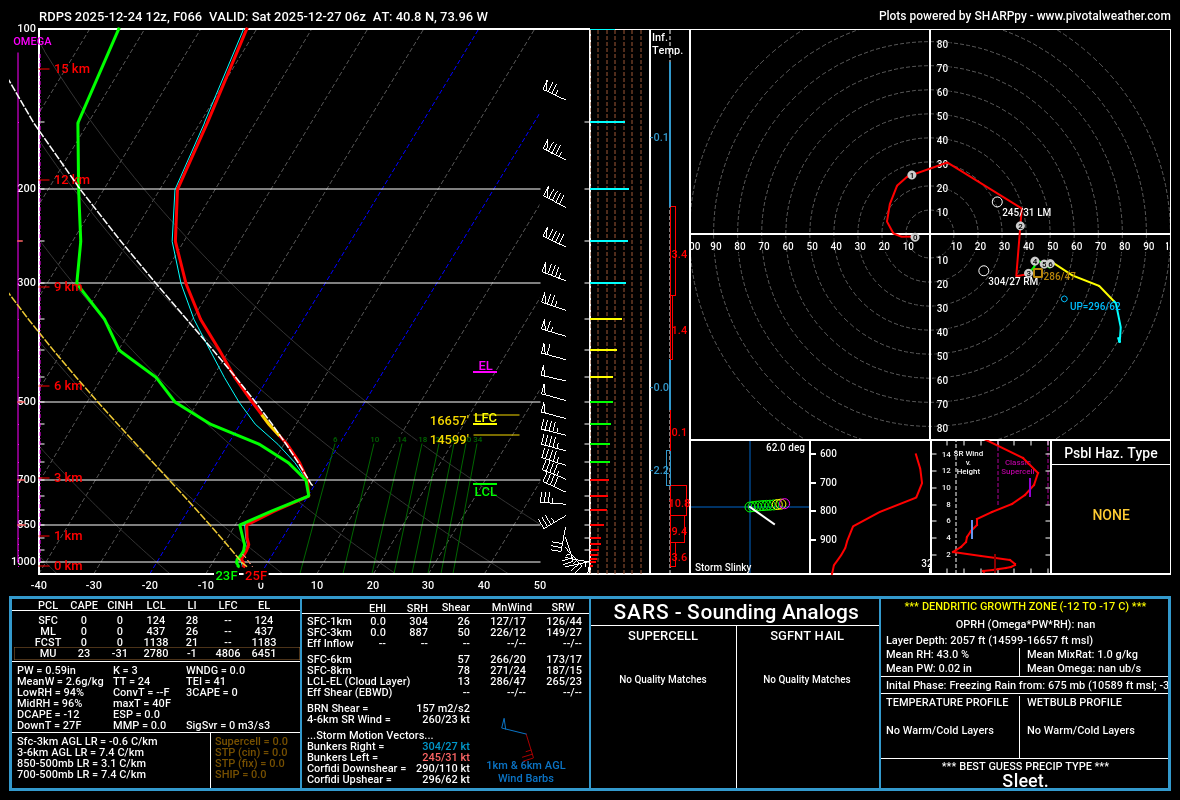Image resolution: width=1180 pixels, height=800 pixels.
Task: Select the SGFNT HAIL analogs column heading
Action: coord(808,635)
